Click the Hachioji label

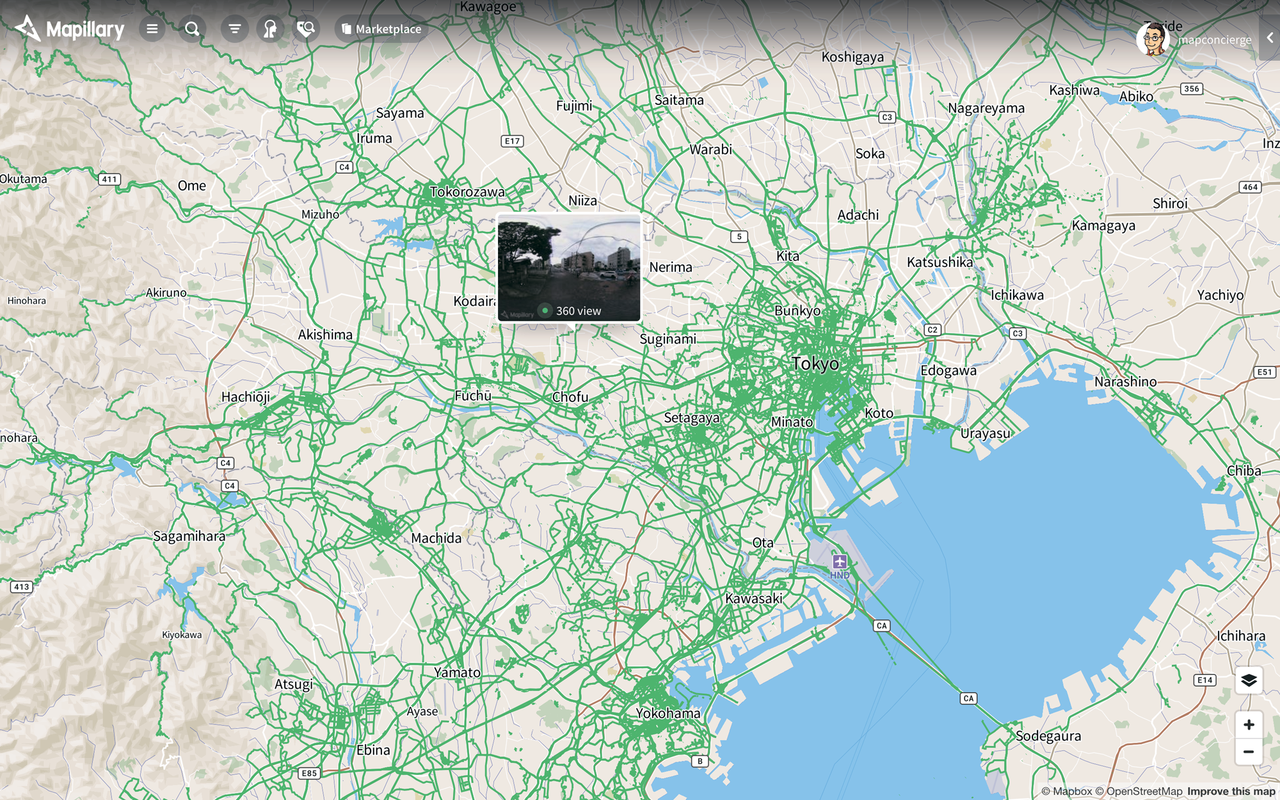coord(246,397)
